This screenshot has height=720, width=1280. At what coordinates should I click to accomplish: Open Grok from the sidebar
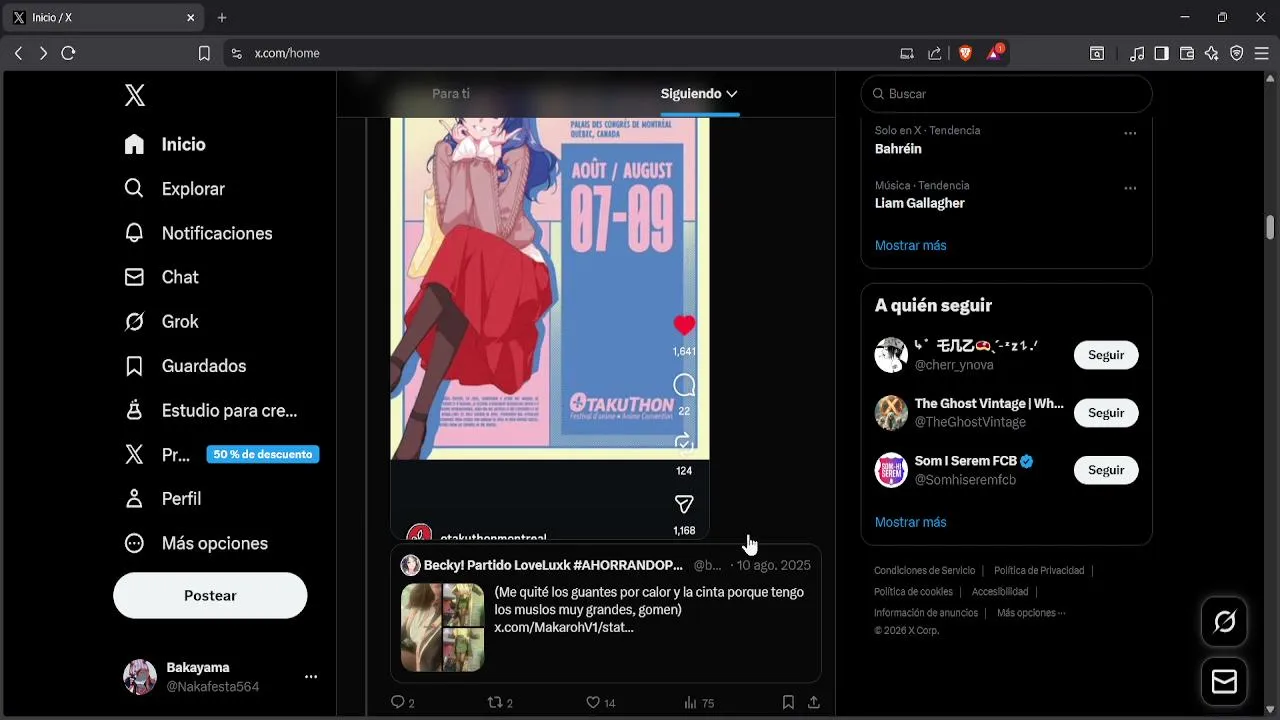(x=161, y=321)
